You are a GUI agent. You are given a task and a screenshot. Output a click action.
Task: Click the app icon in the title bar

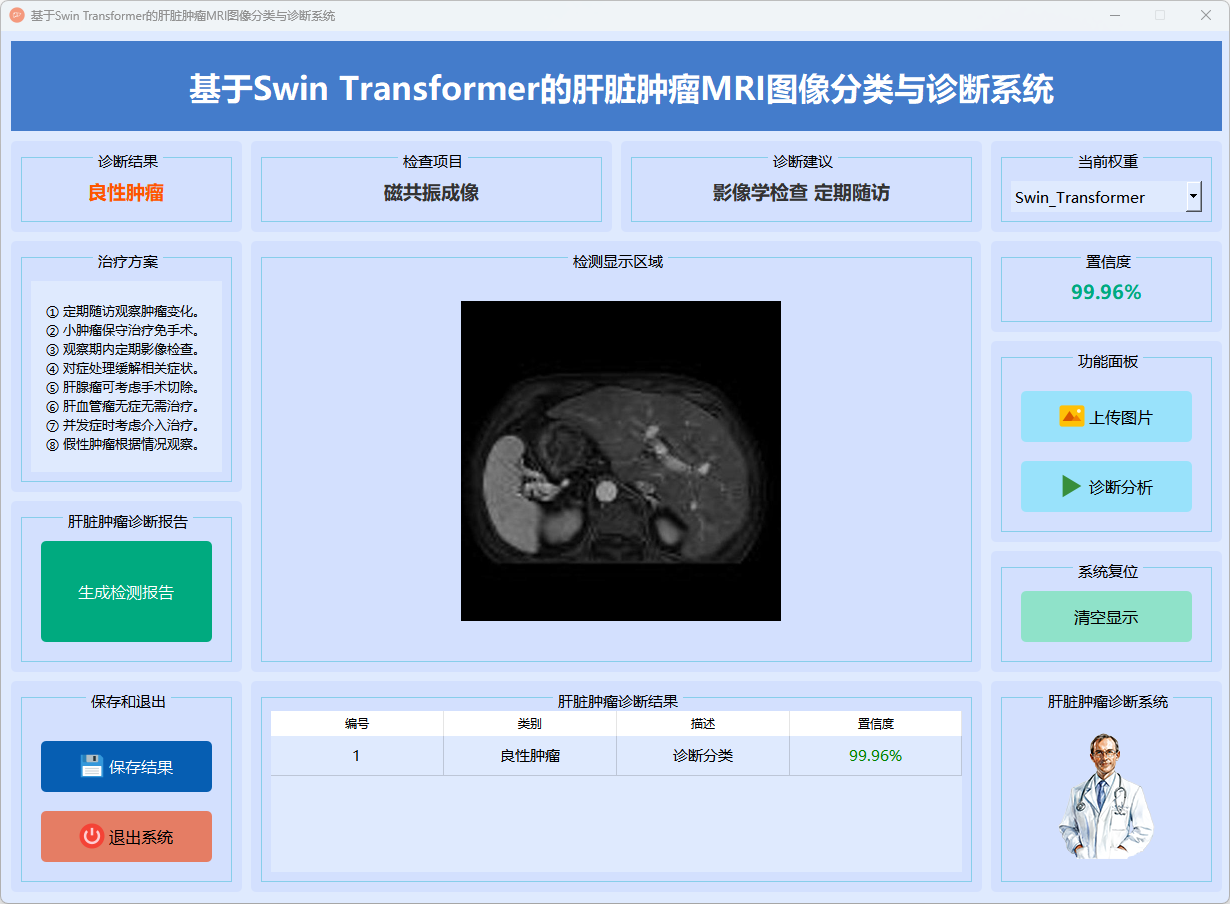16,16
